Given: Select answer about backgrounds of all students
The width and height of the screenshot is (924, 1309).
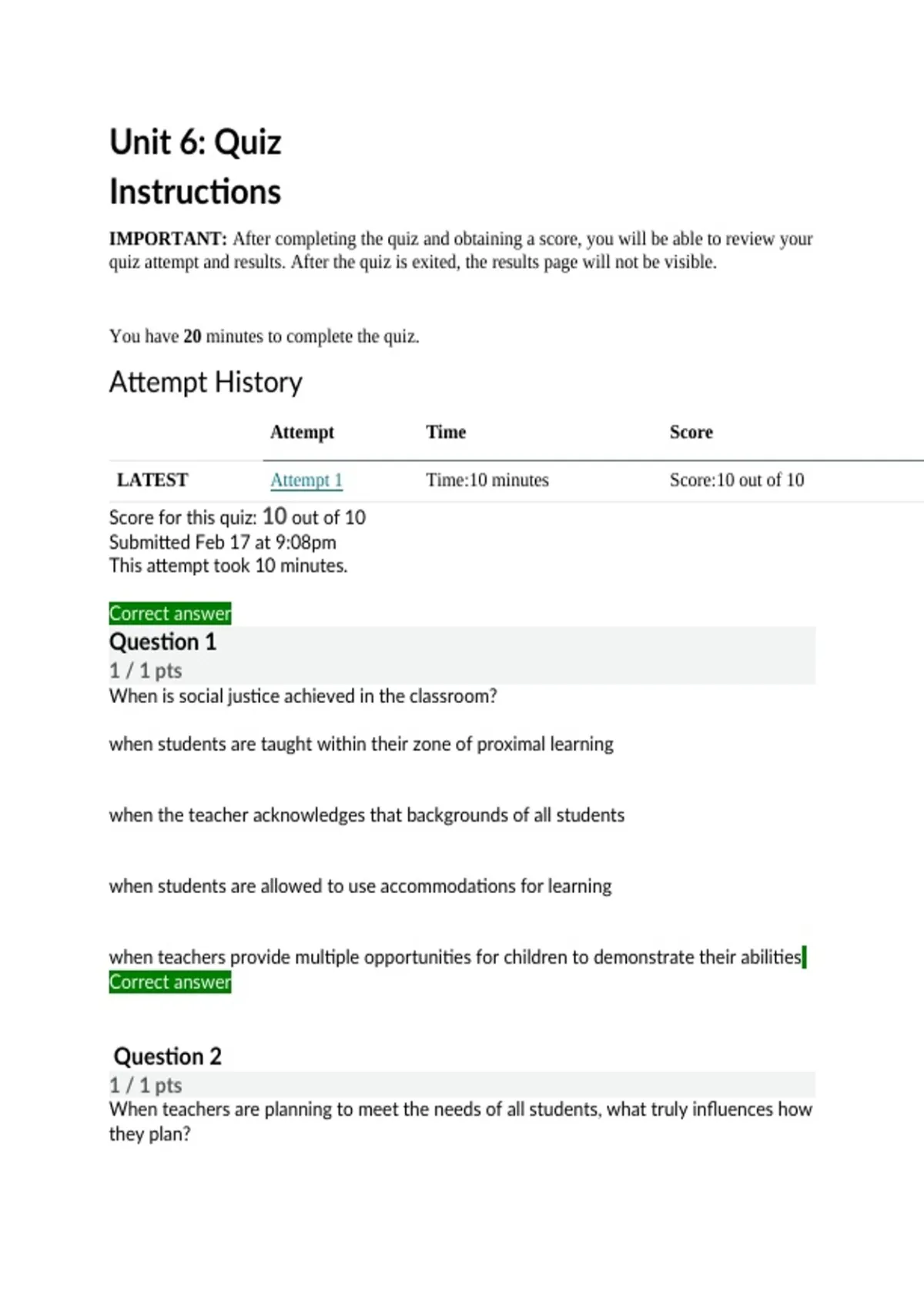Looking at the screenshot, I should [367, 815].
